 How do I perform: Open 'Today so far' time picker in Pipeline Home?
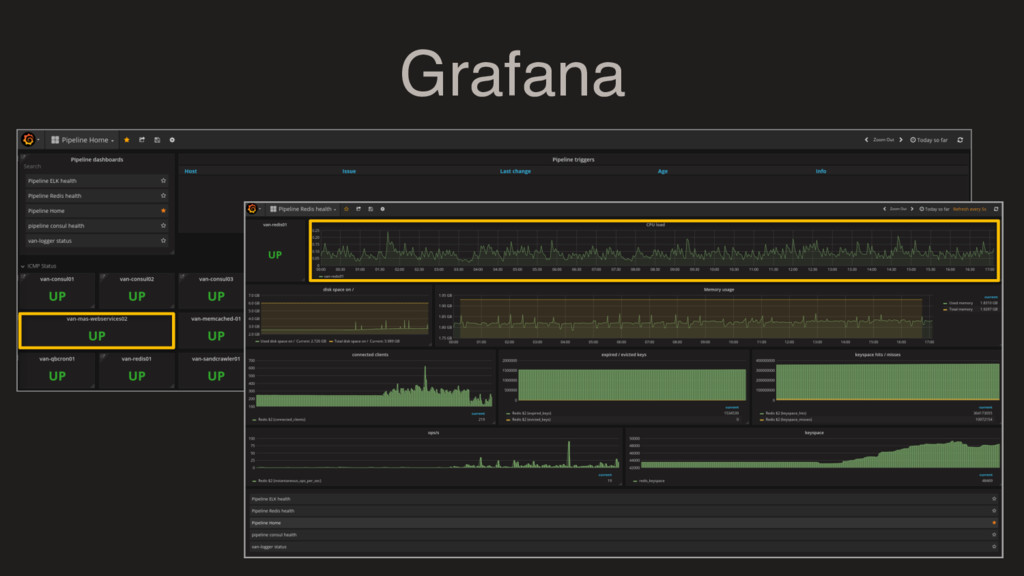tap(929, 140)
